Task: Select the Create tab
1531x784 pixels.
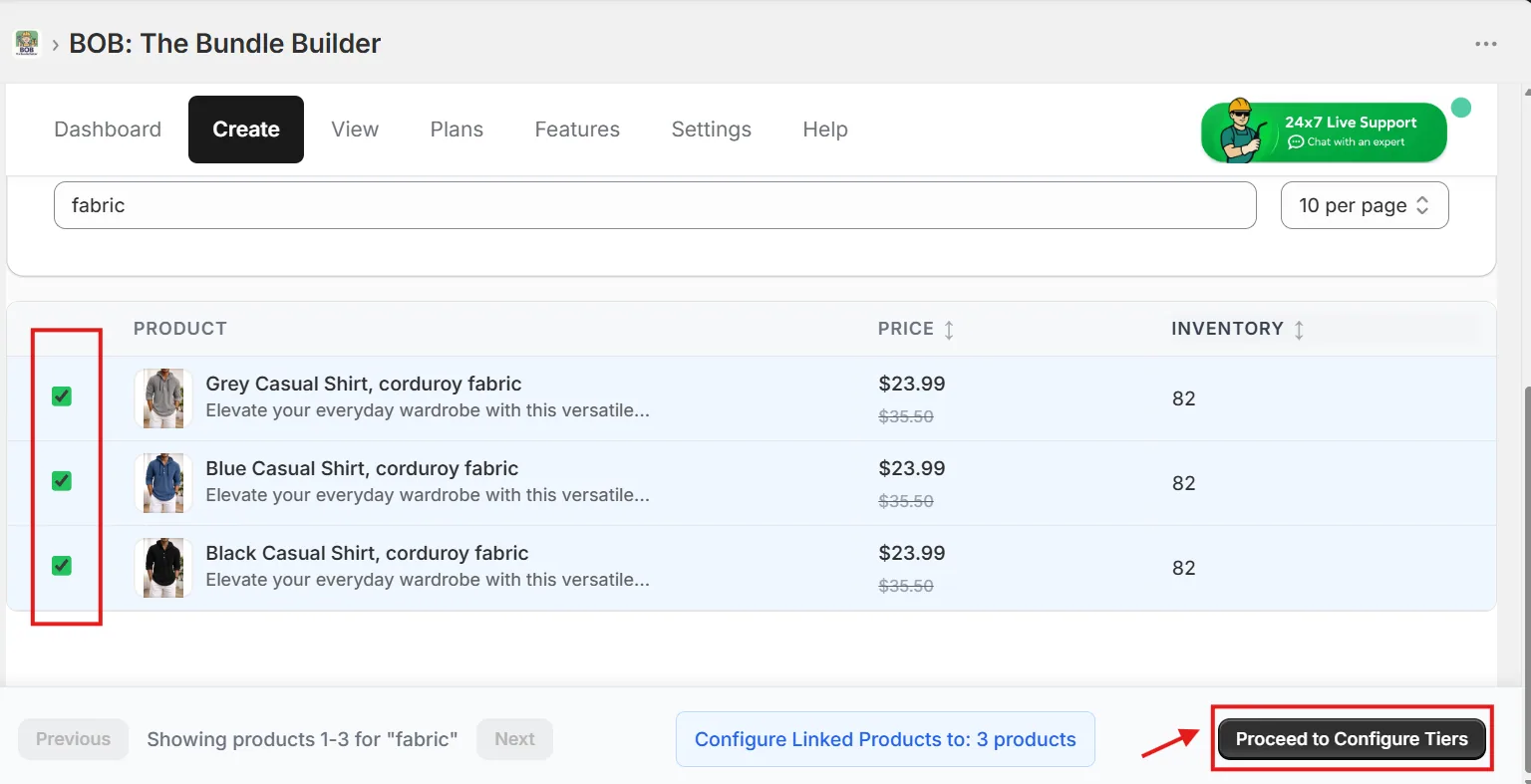Action: point(246,130)
